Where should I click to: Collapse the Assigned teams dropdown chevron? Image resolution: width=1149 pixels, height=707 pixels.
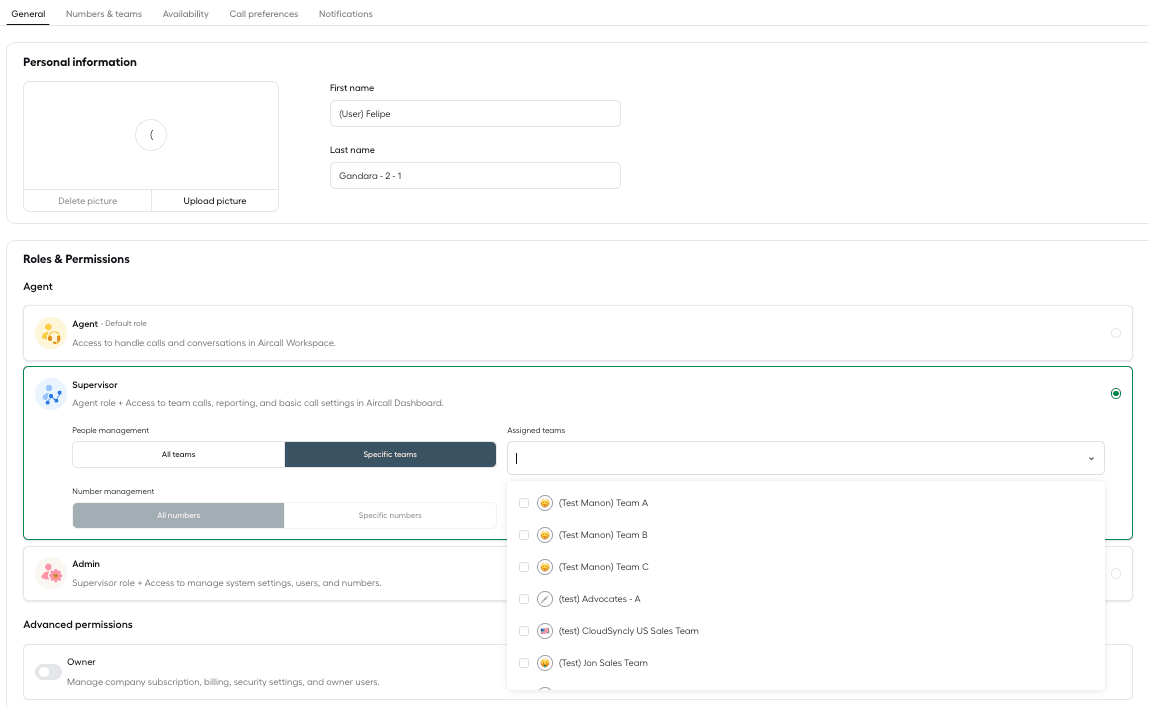click(1091, 459)
